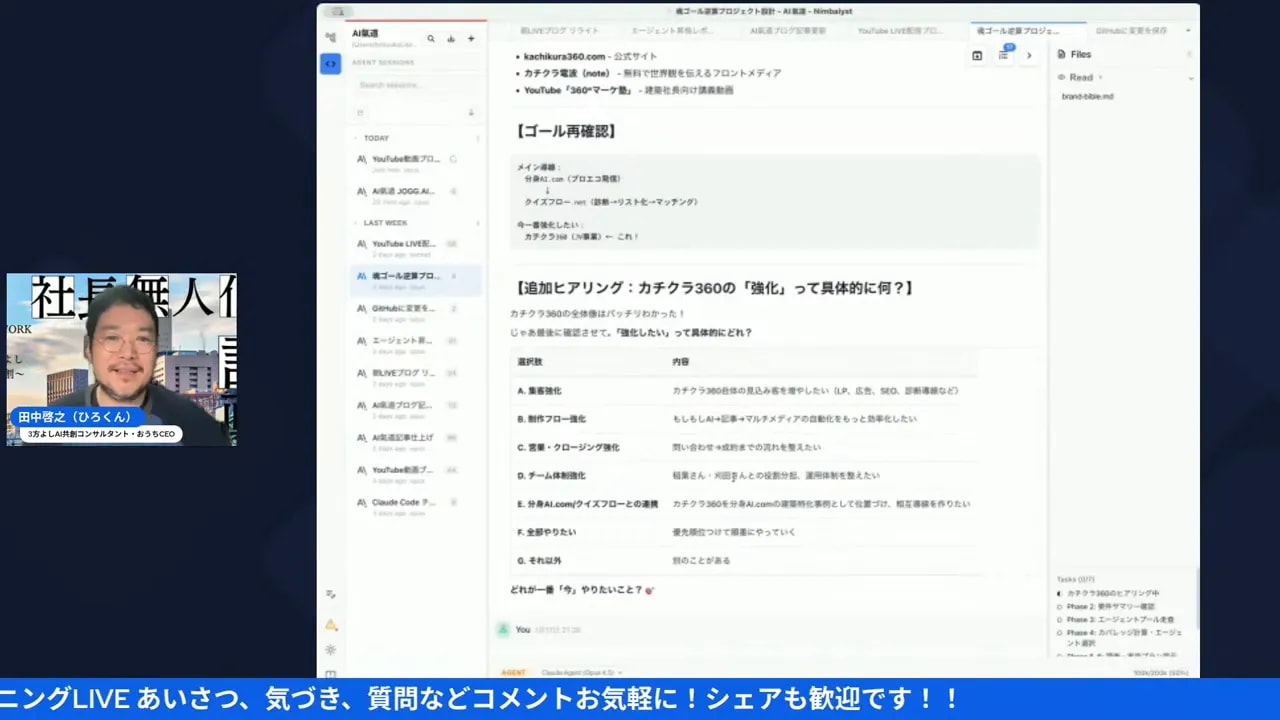Click the warning triangle icon in the left rail
This screenshot has height=720, width=1280.
pos(331,623)
